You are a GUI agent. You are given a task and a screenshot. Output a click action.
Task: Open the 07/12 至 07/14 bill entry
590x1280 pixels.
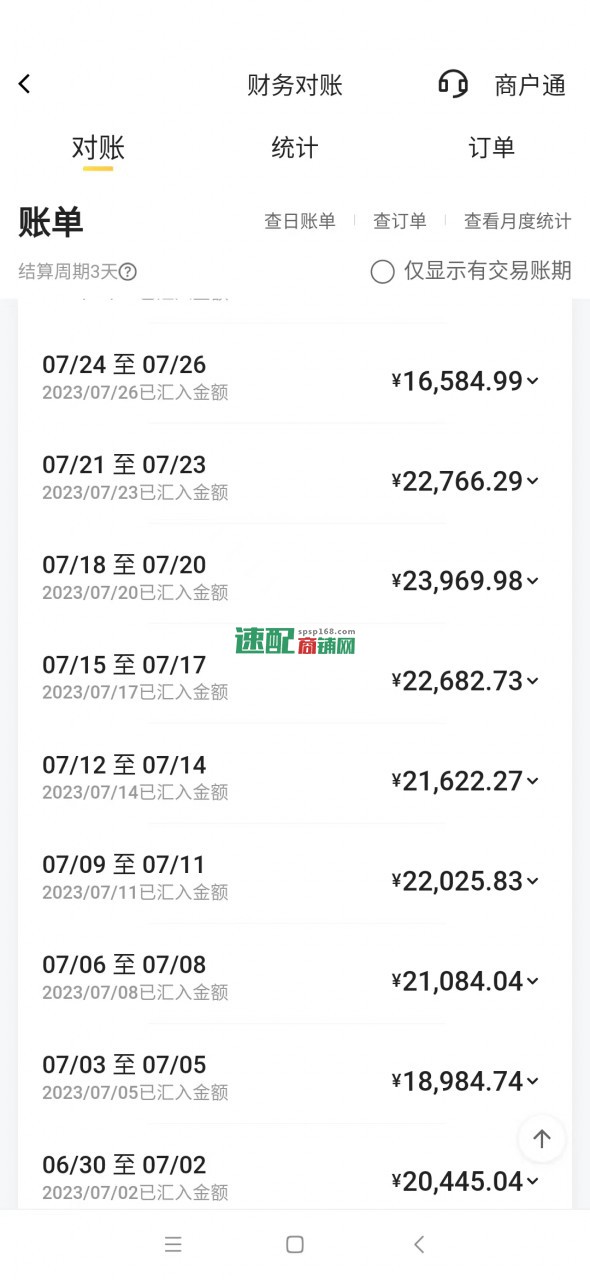pyautogui.click(x=295, y=777)
